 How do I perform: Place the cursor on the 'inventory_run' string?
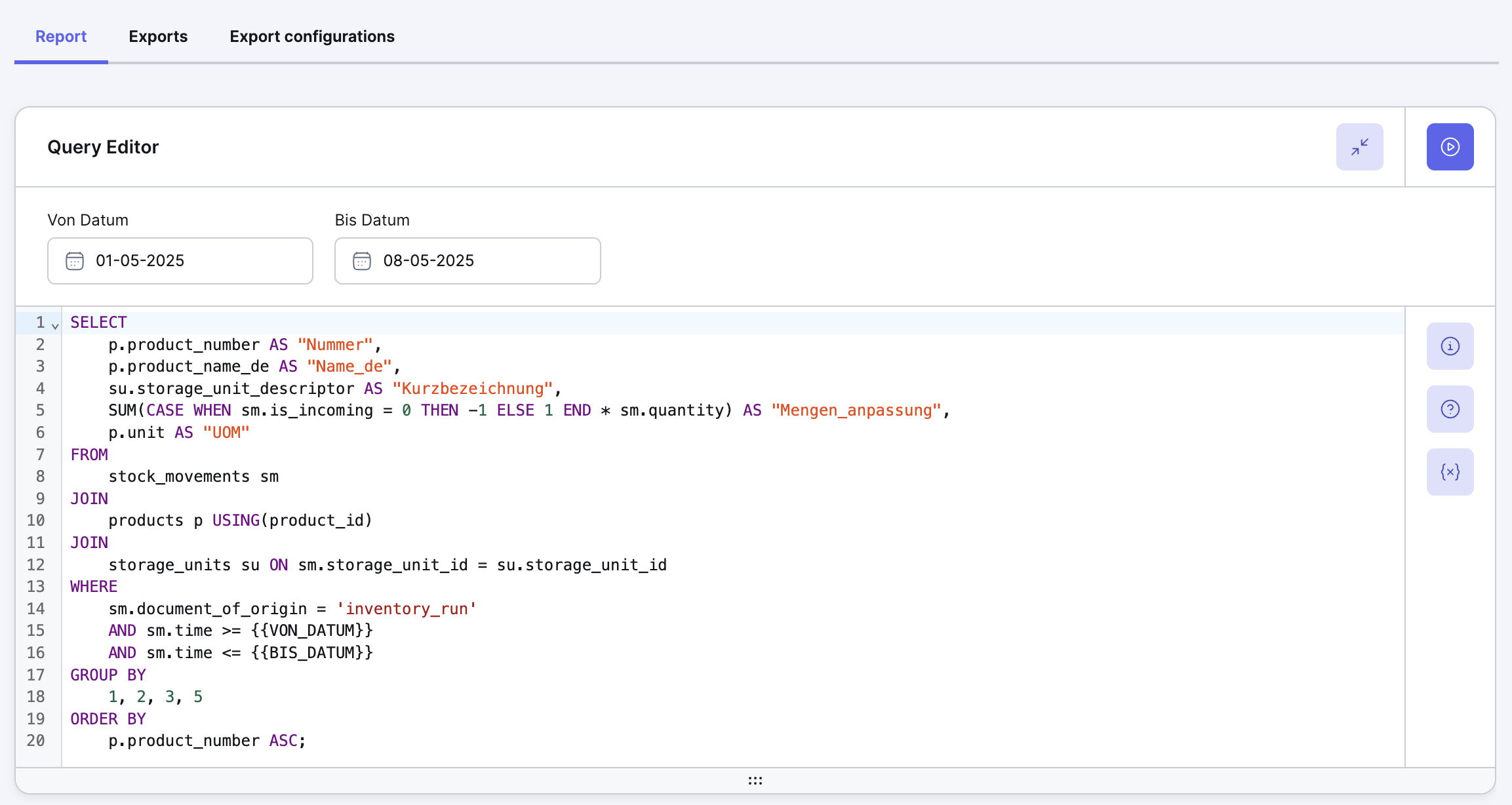click(407, 609)
